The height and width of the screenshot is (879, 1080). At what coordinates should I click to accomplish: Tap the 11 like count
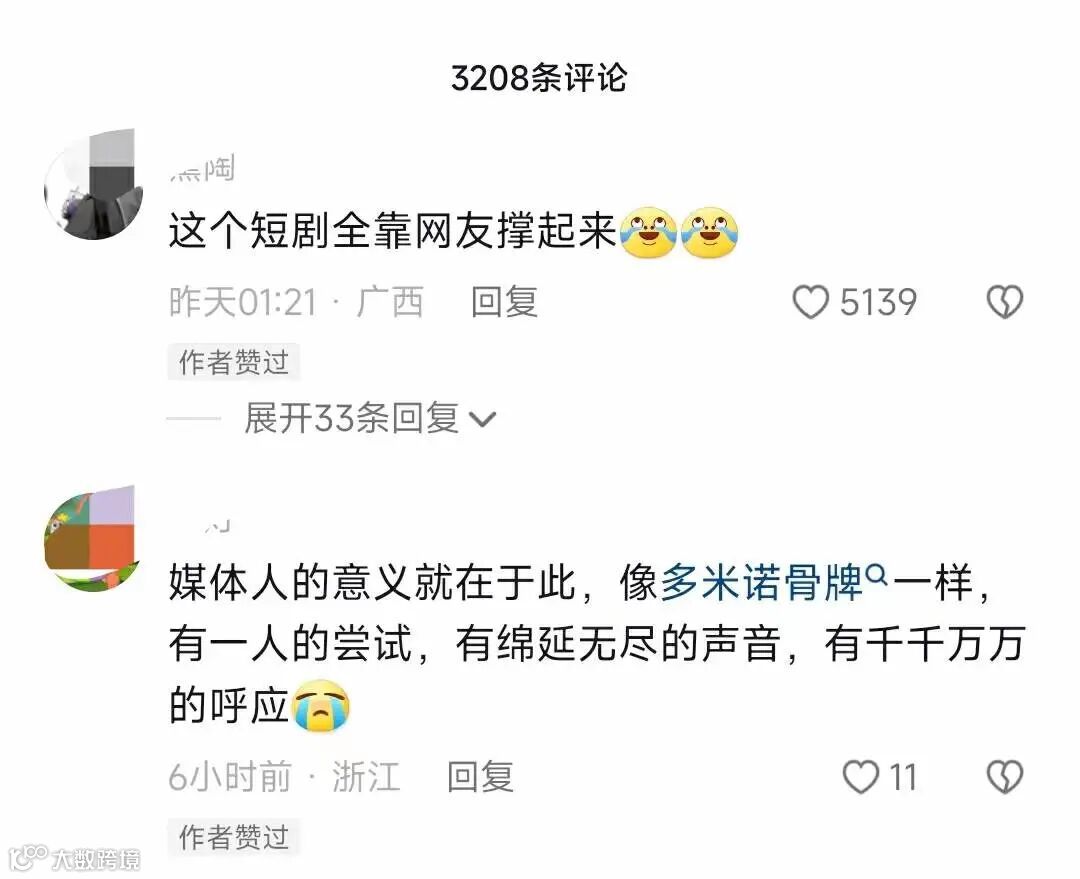(903, 778)
